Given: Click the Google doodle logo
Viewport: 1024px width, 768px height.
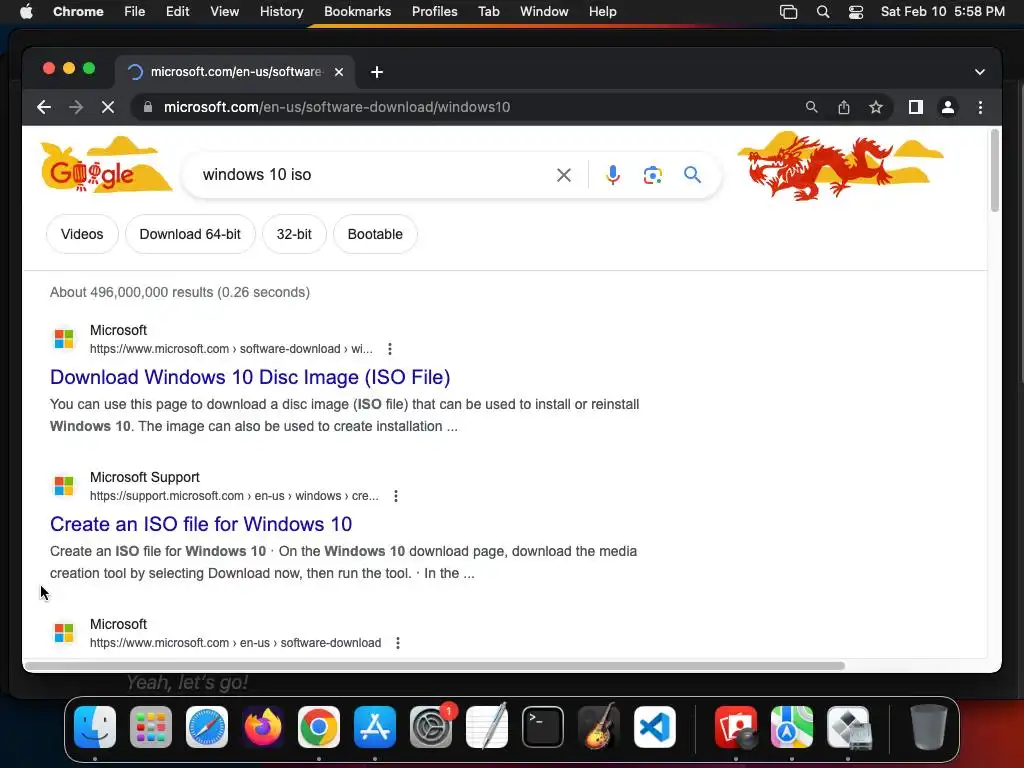Looking at the screenshot, I should 106,165.
